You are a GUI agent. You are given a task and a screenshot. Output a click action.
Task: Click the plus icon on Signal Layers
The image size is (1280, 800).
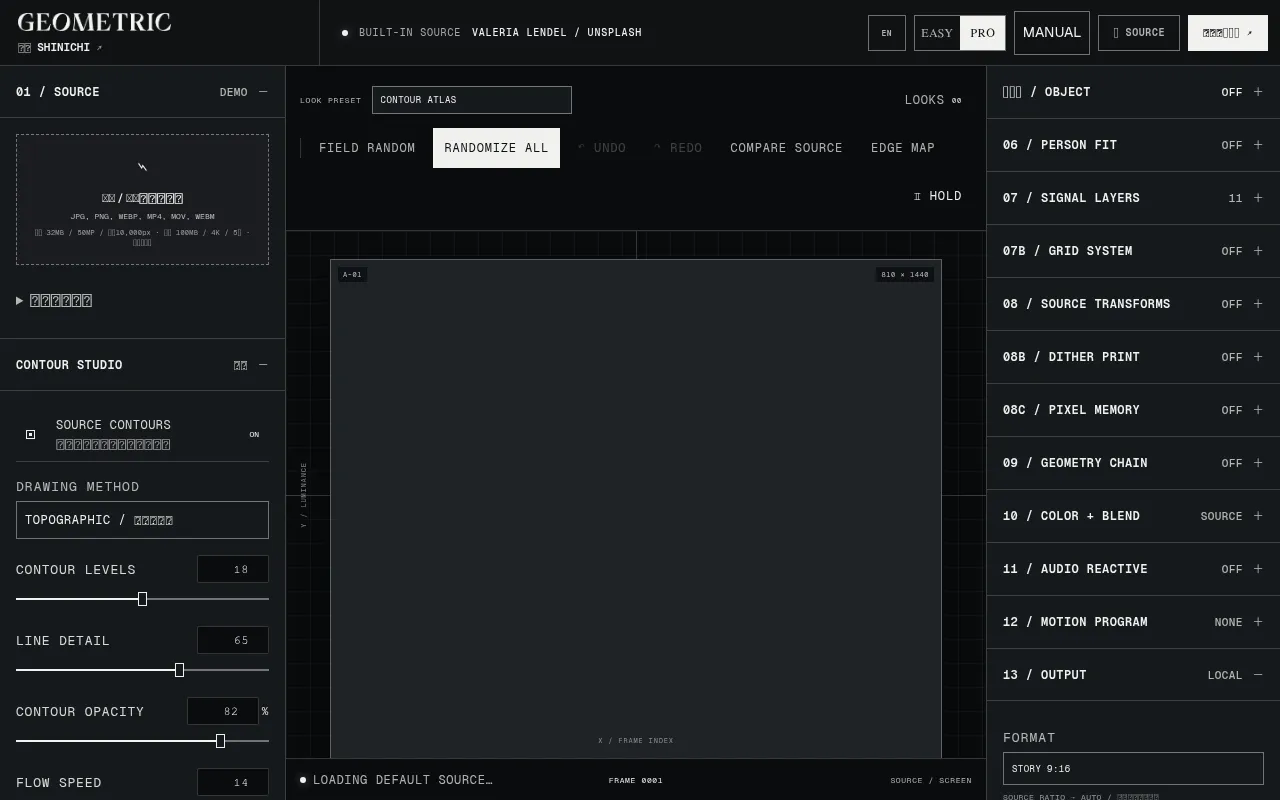pyautogui.click(x=1258, y=198)
